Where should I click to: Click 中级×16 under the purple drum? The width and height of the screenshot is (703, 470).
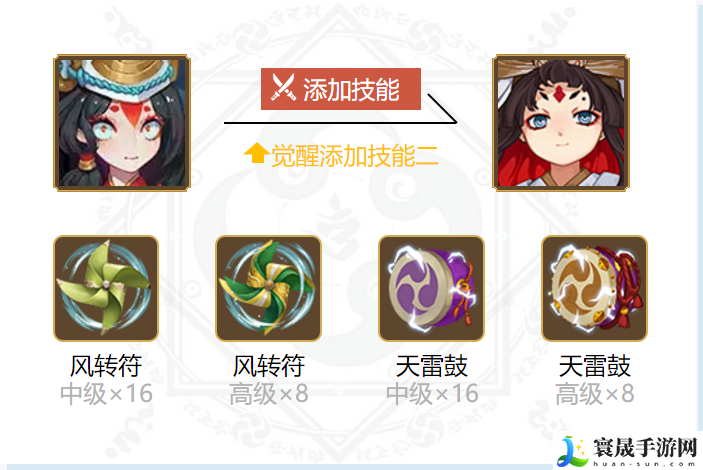pos(432,394)
